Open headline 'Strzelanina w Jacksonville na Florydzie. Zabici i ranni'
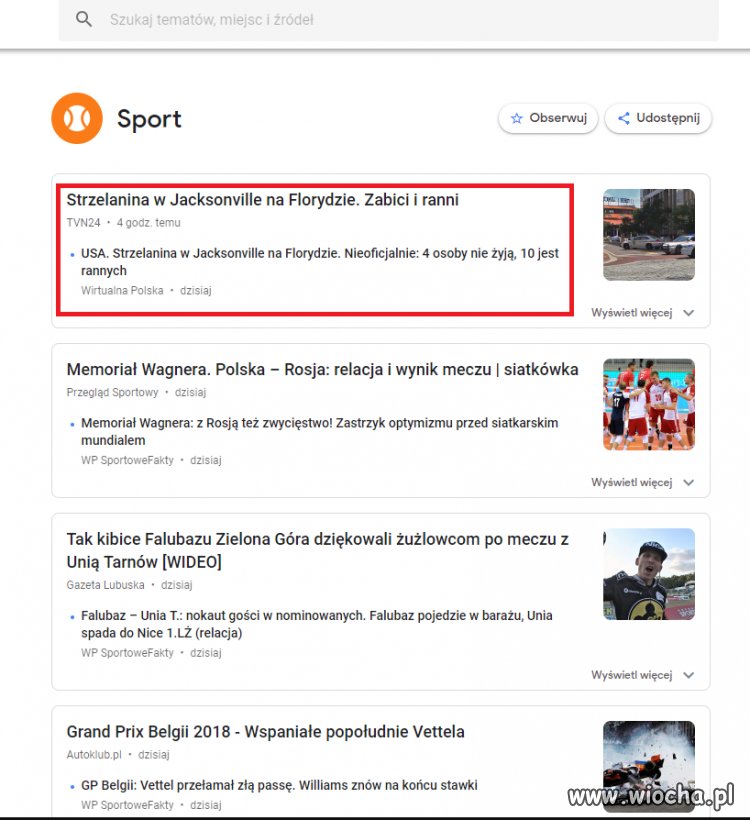Image resolution: width=750 pixels, height=820 pixels. (x=263, y=200)
